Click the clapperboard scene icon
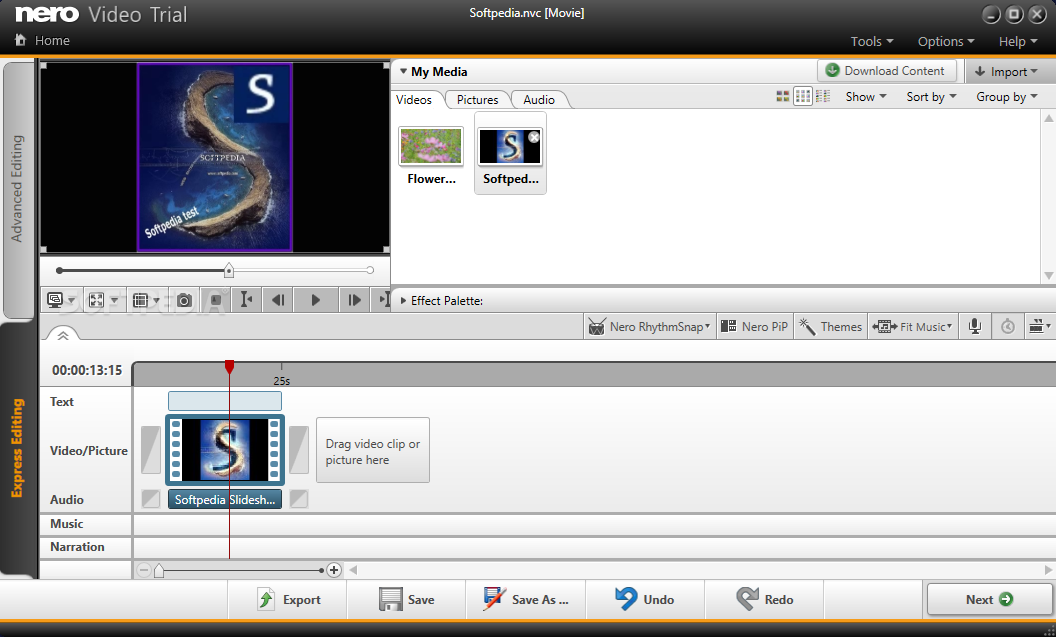 (x=1037, y=327)
